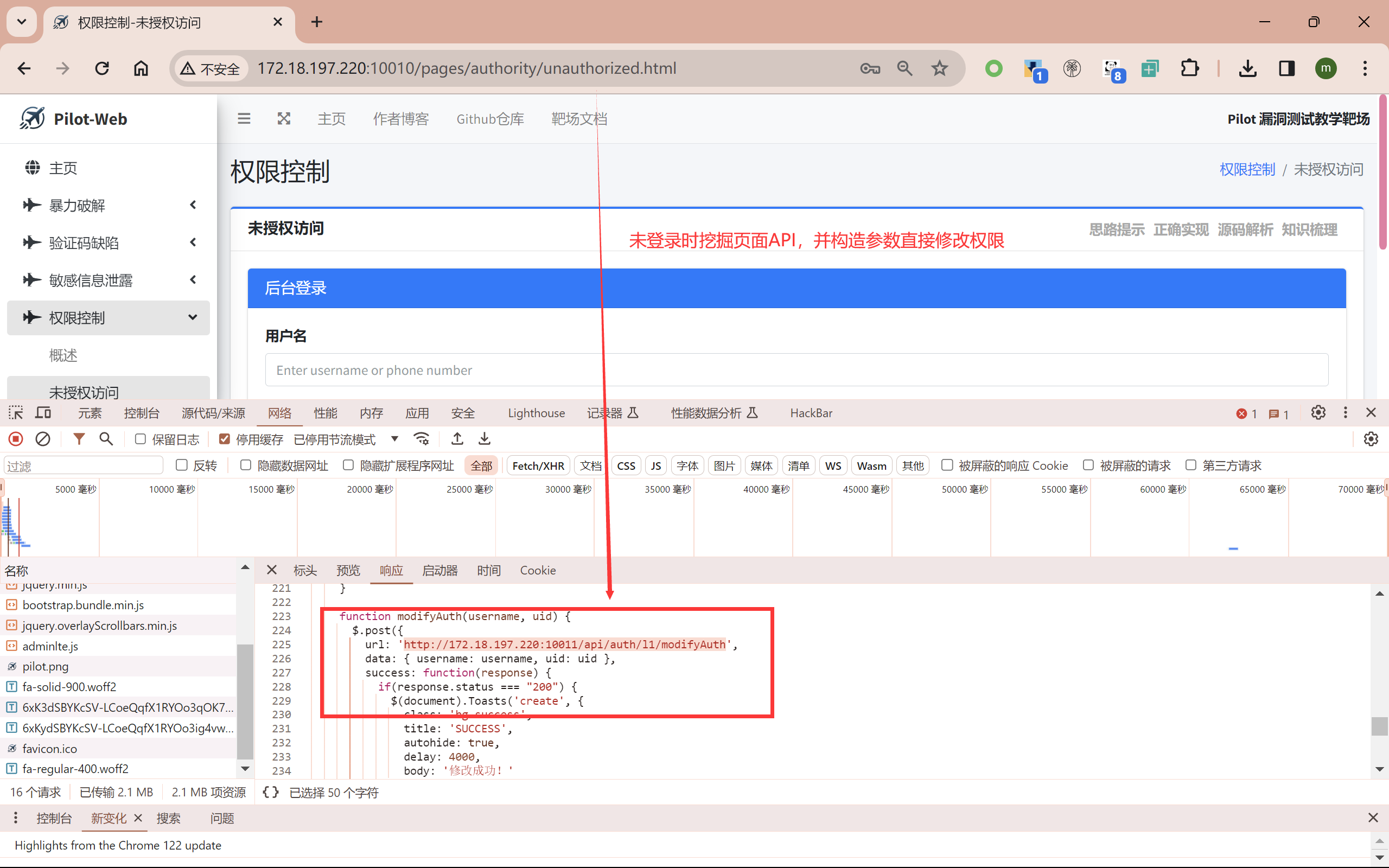Image resolution: width=1389 pixels, height=868 pixels.
Task: Clear the network log
Action: click(42, 439)
